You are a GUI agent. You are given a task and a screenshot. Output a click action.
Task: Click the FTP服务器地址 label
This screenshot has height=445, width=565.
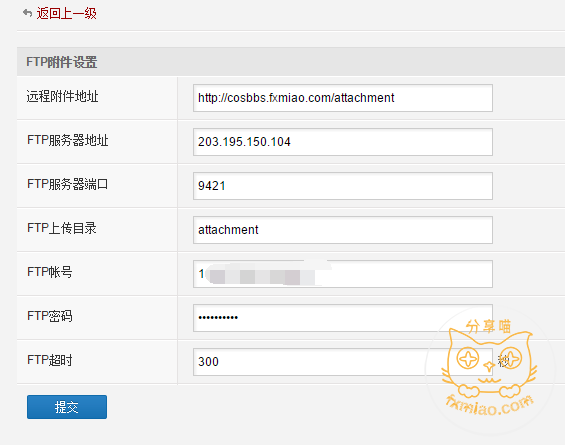[x=67, y=140]
